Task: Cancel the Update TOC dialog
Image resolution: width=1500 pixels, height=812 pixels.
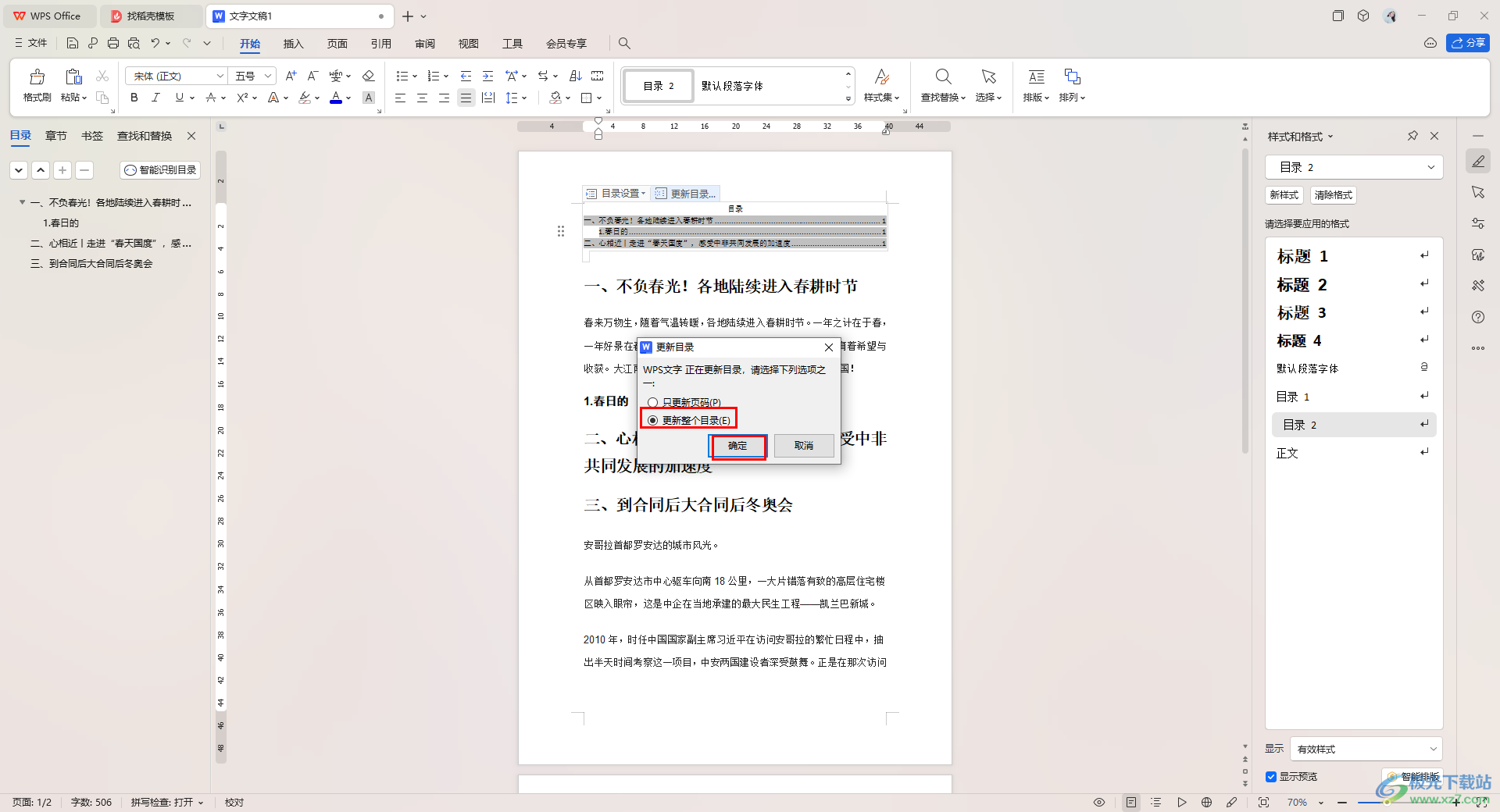Action: [x=804, y=446]
